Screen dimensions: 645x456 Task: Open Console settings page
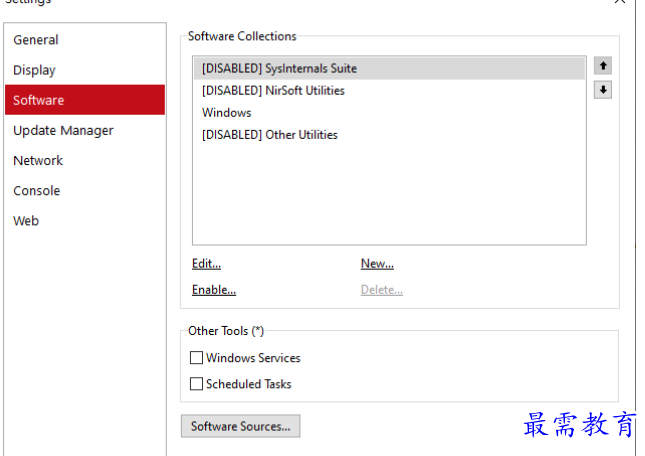37,190
